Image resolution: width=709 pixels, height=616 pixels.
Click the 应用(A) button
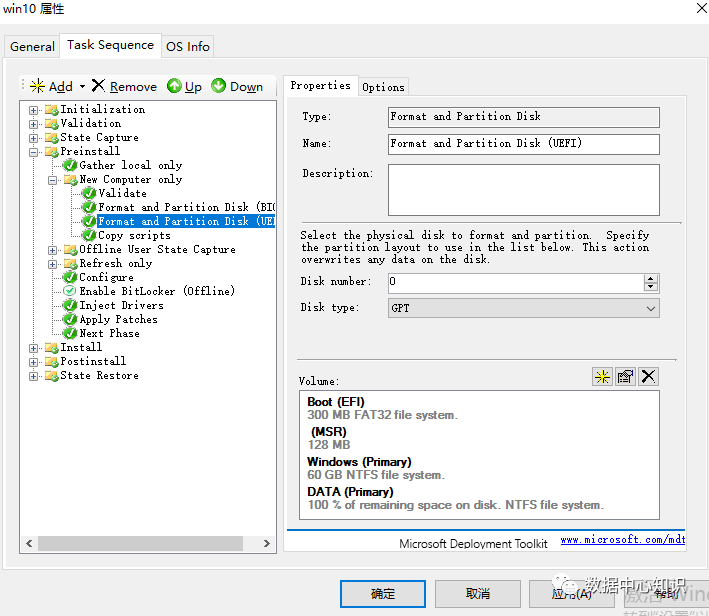point(572,594)
